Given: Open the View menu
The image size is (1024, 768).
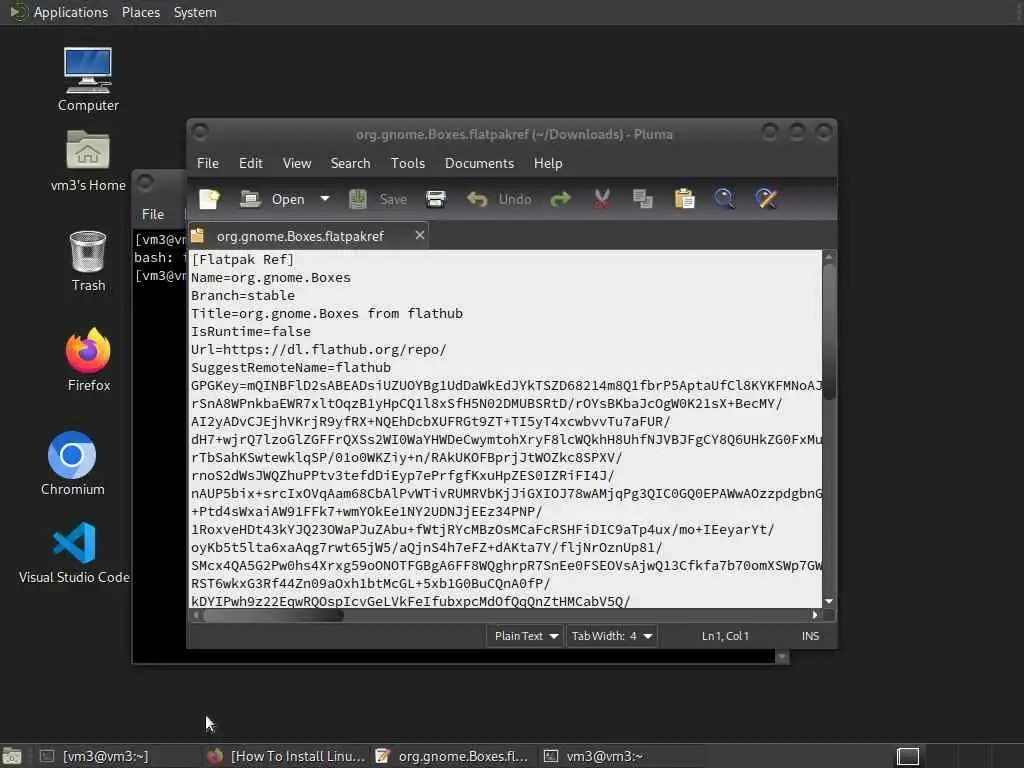Looking at the screenshot, I should (296, 163).
